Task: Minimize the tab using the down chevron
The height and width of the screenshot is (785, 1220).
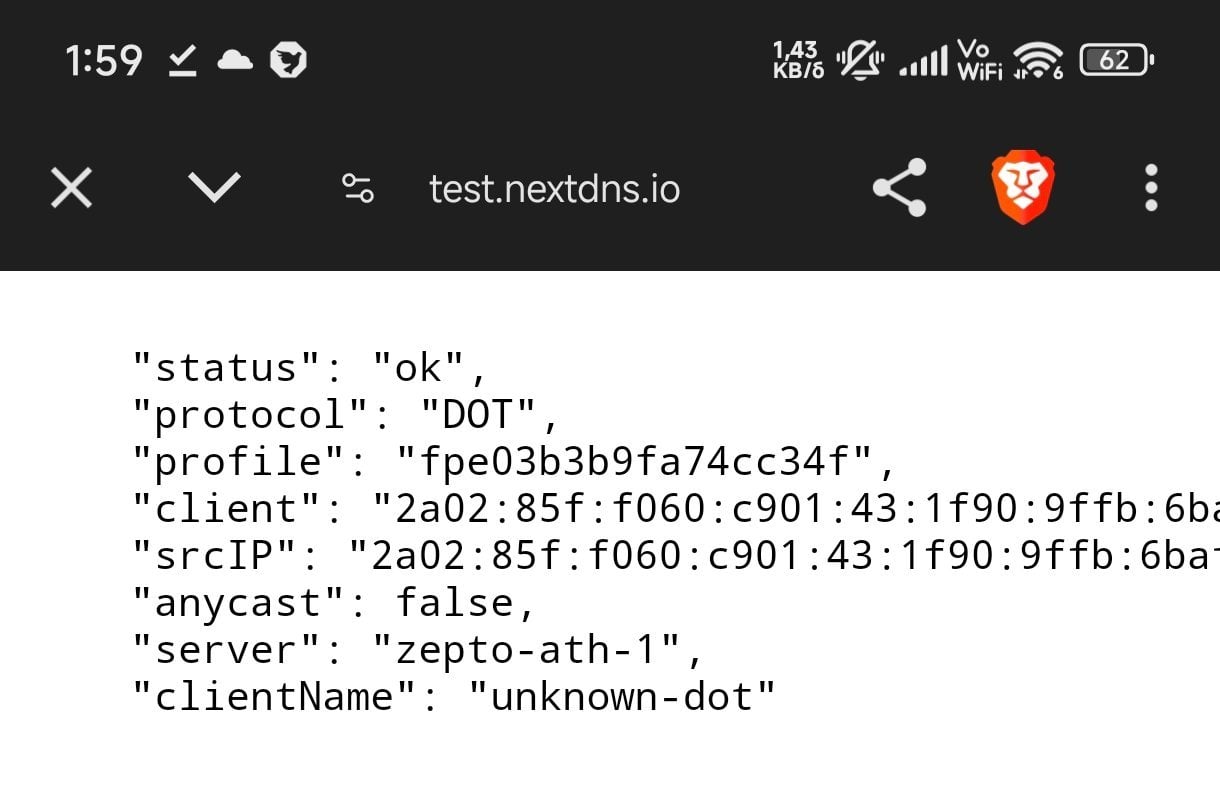Action: (214, 187)
